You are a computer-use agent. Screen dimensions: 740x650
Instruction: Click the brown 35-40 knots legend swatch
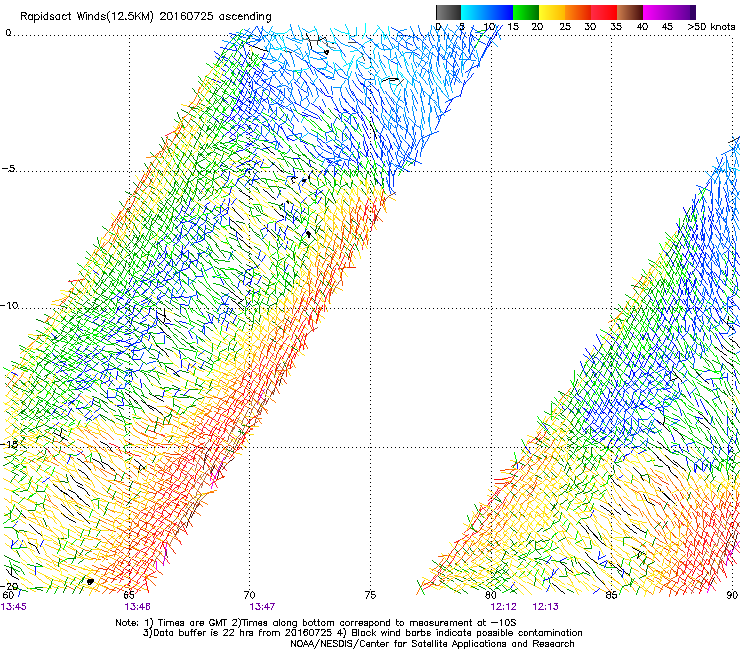point(630,12)
